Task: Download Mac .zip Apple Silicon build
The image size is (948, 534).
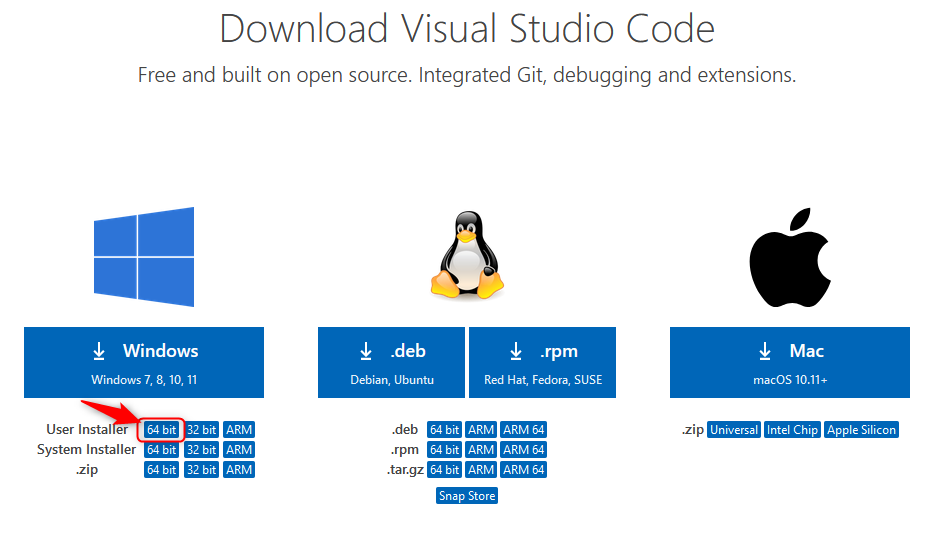Action: (861, 429)
